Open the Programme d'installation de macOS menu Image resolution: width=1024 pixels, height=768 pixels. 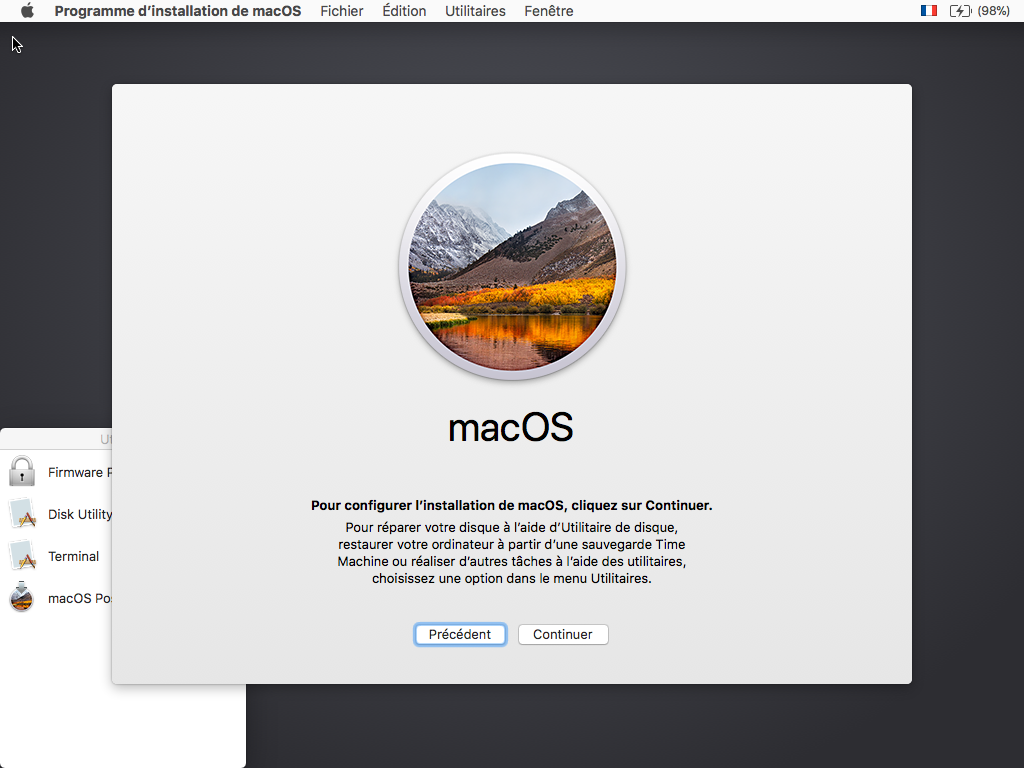click(x=178, y=11)
